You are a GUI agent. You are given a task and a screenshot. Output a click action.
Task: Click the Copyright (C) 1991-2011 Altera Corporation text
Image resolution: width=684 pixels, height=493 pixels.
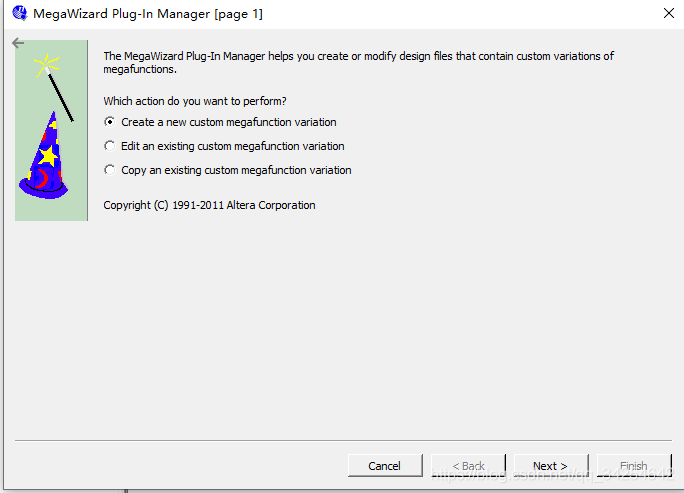coord(209,205)
